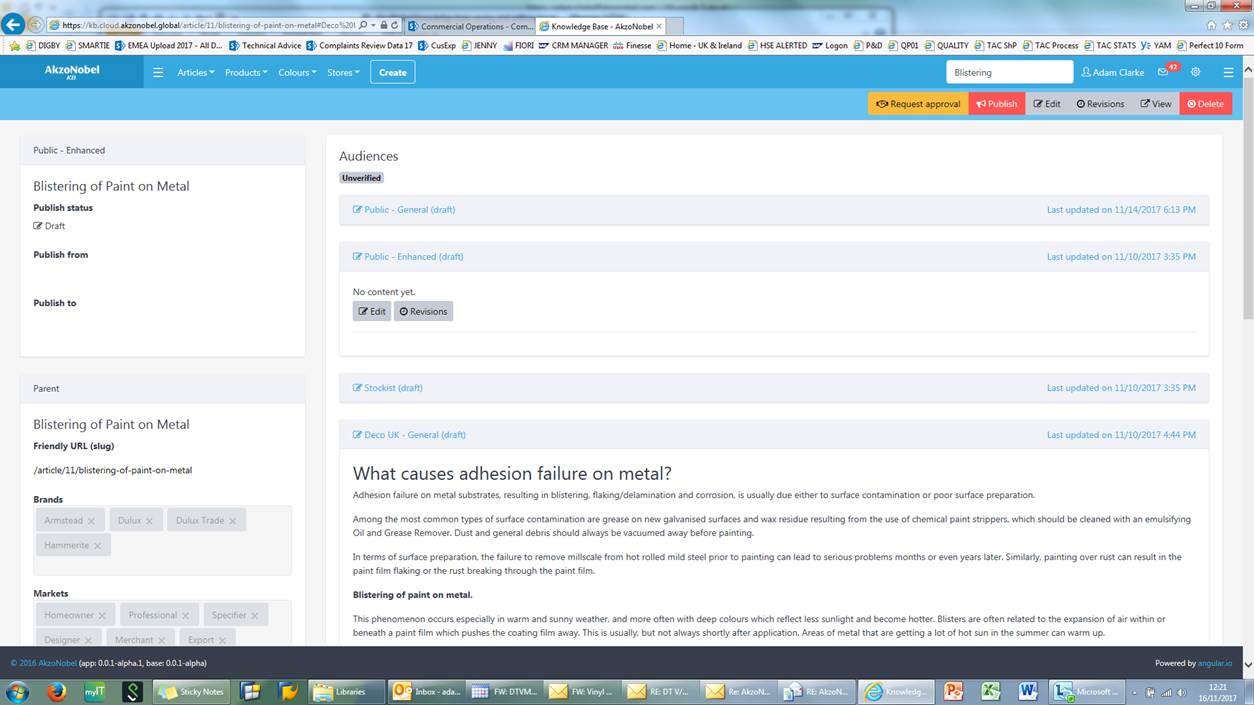Open the DIGBY bookmark

(x=43, y=45)
